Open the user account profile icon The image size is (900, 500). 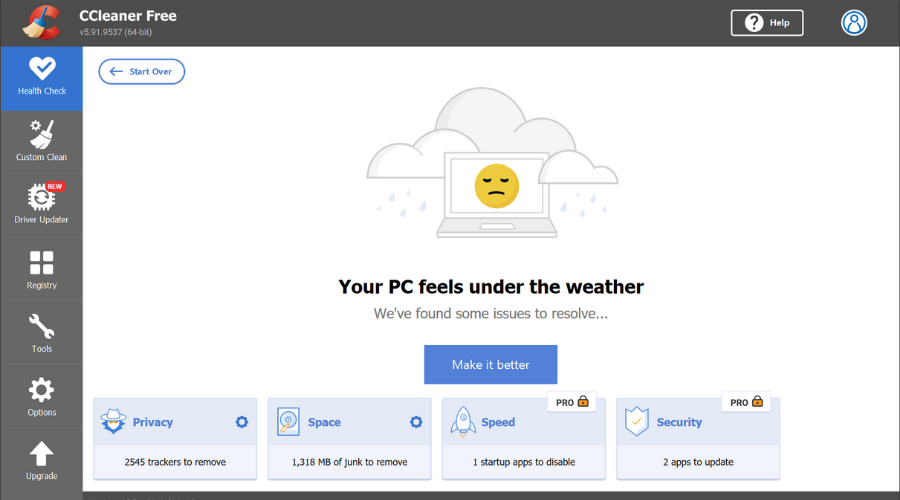point(854,23)
